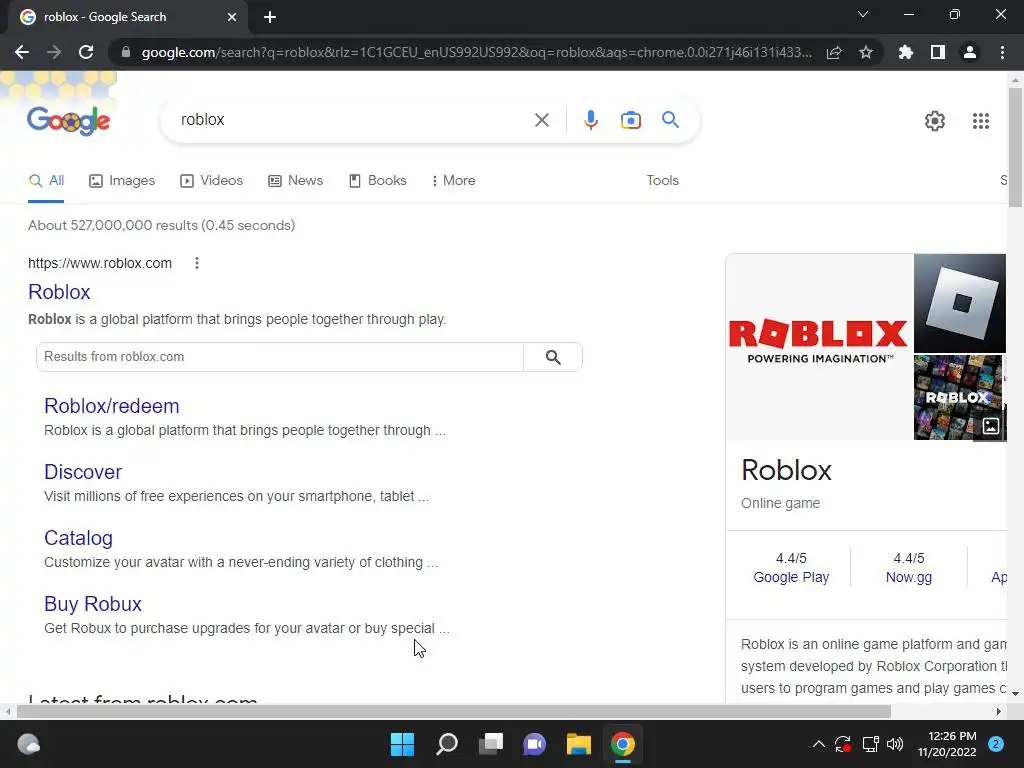
Task: Open Teams Chat on taskbar
Action: click(x=534, y=744)
